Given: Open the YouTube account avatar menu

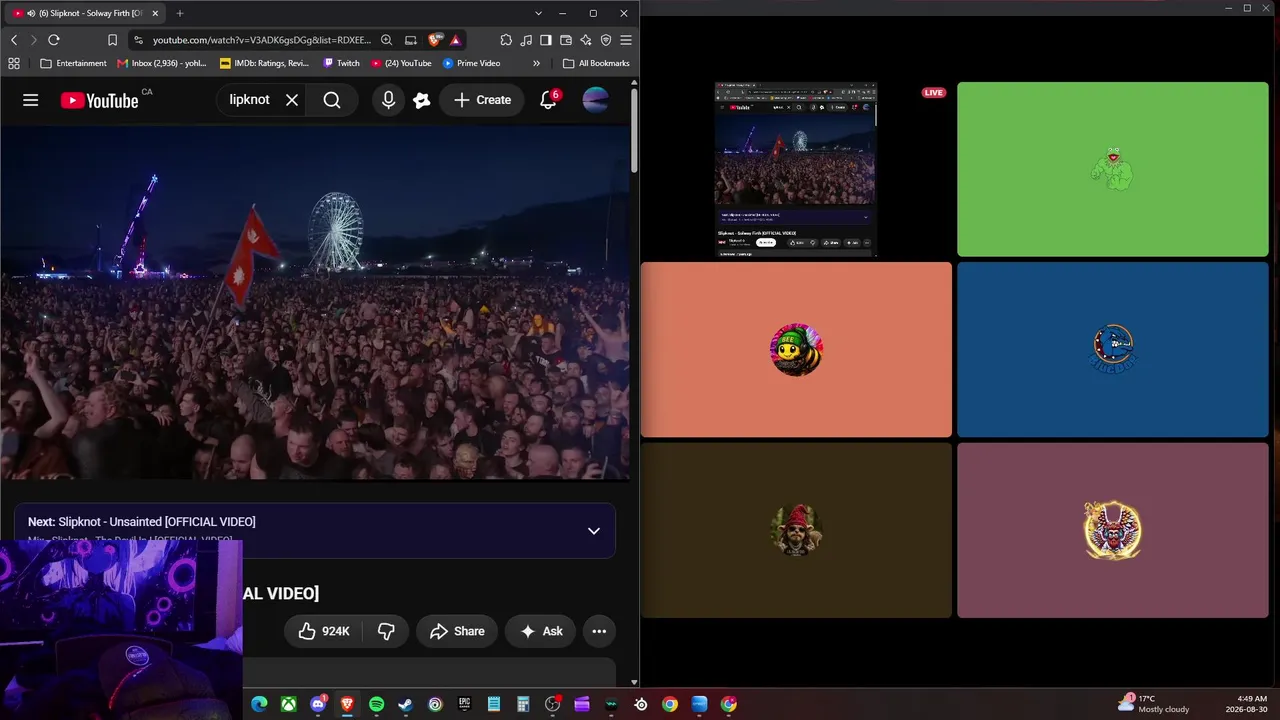Looking at the screenshot, I should (595, 100).
